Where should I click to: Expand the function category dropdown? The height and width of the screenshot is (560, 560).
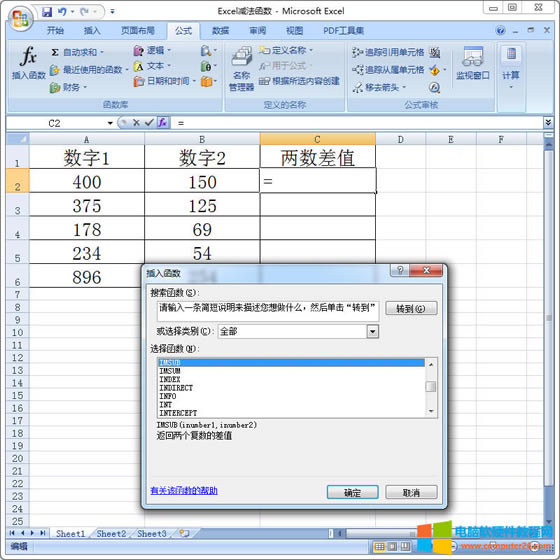[372, 331]
